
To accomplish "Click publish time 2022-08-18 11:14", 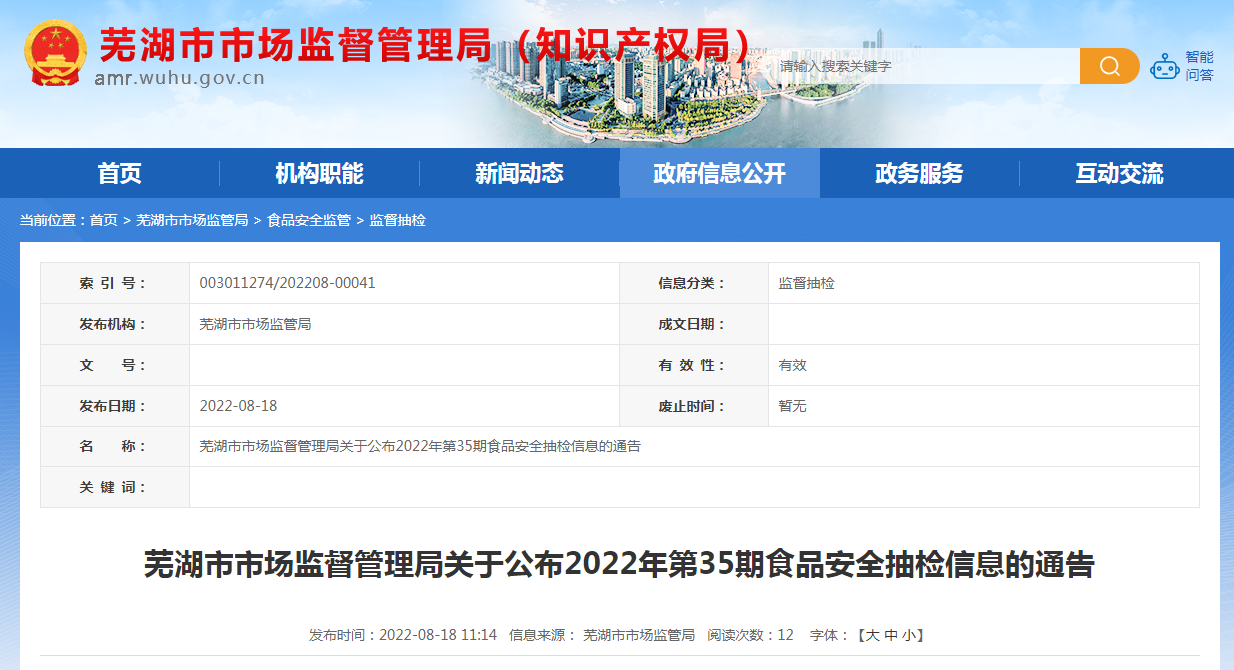I will [x=403, y=635].
